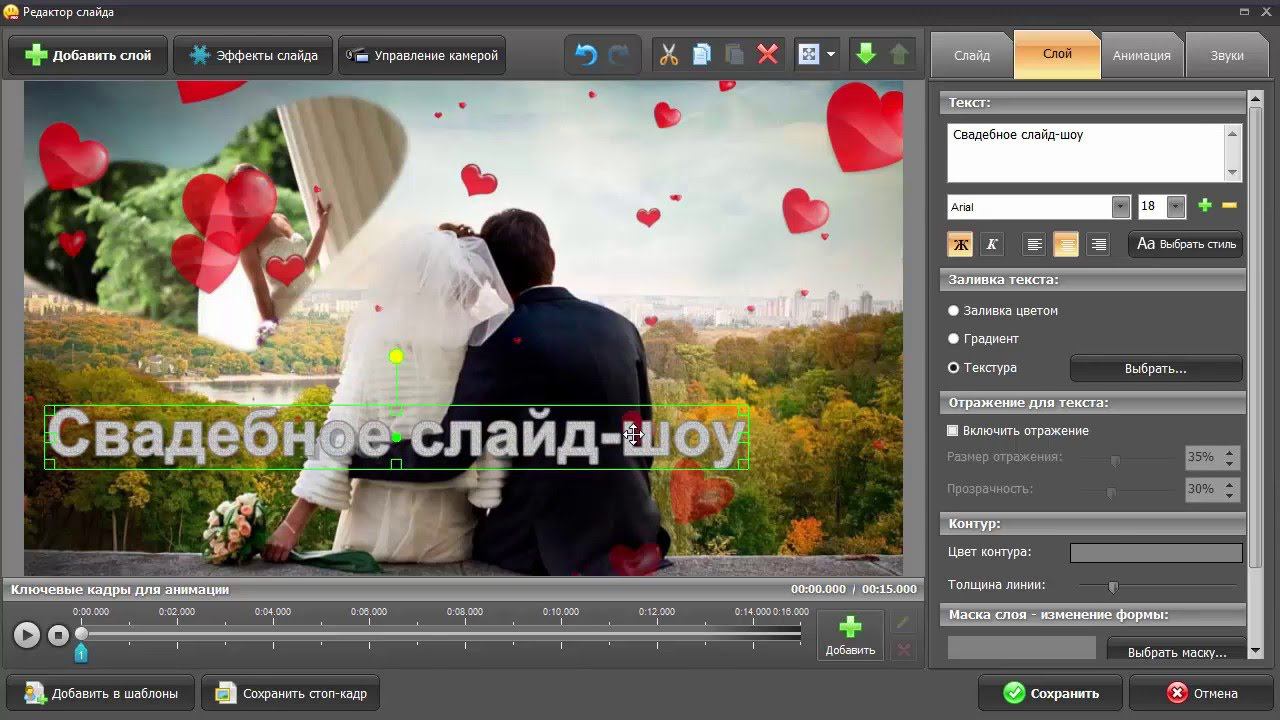Decrease transparency 30% stepper
Image resolution: width=1280 pixels, height=720 pixels.
[x=1230, y=496]
